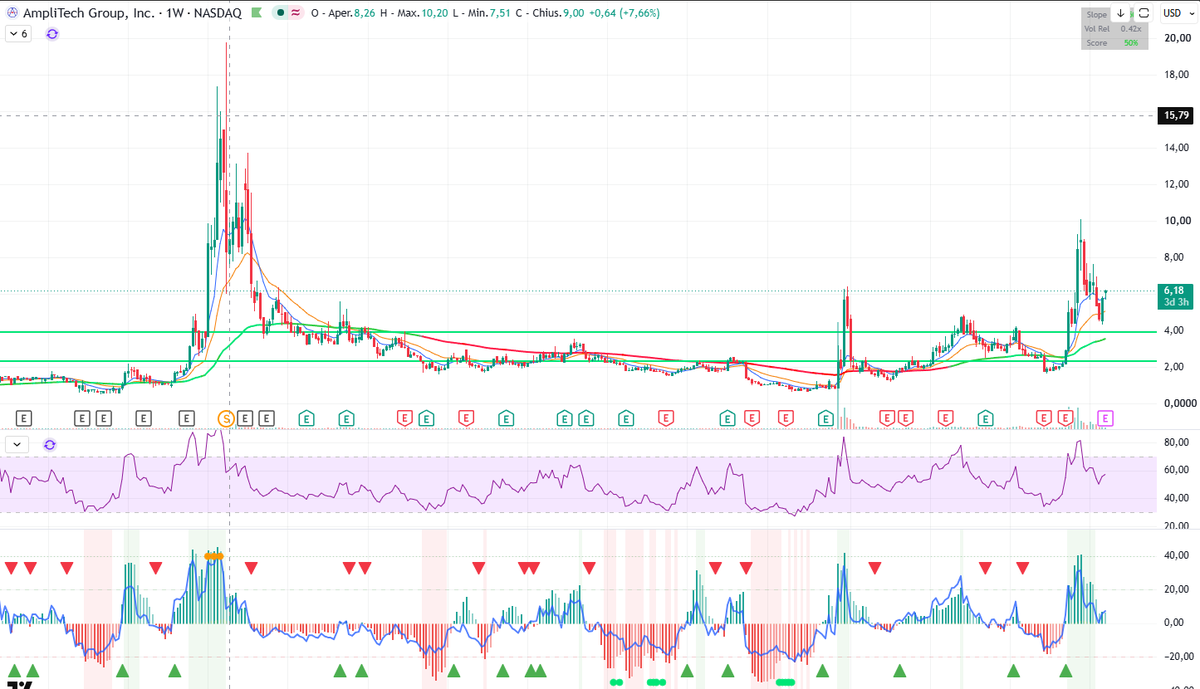The height and width of the screenshot is (689, 1200).
Task: Click the green flag icon beside NASDAQ
Action: pyautogui.click(x=257, y=13)
